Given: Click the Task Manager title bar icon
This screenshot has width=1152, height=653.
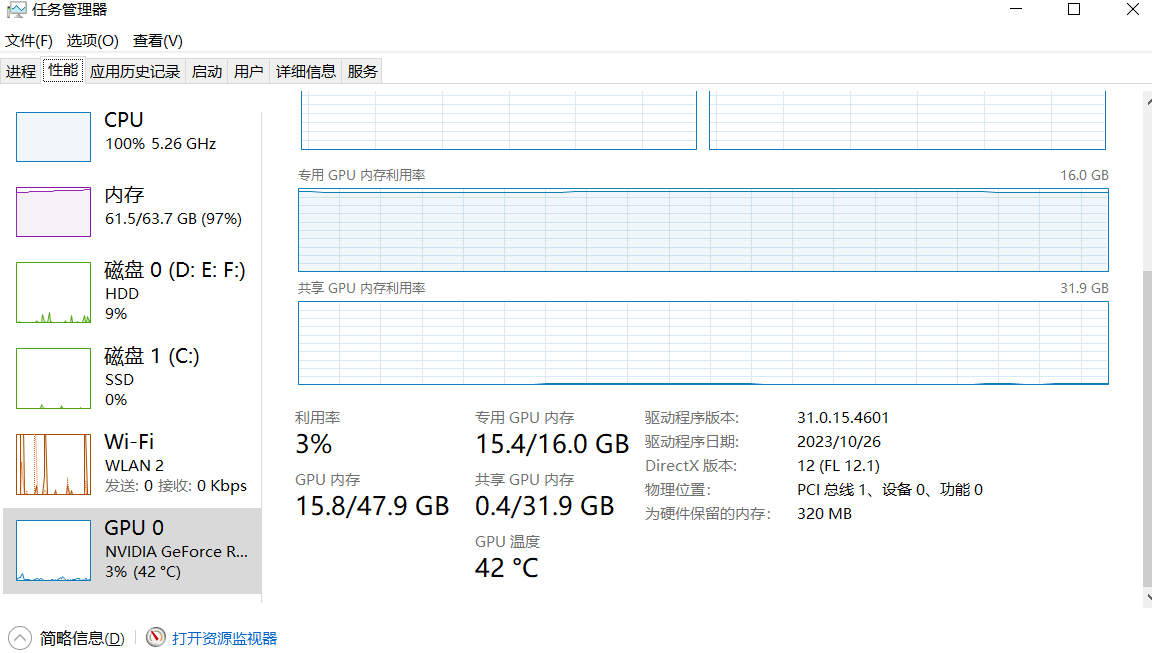Looking at the screenshot, I should point(16,10).
